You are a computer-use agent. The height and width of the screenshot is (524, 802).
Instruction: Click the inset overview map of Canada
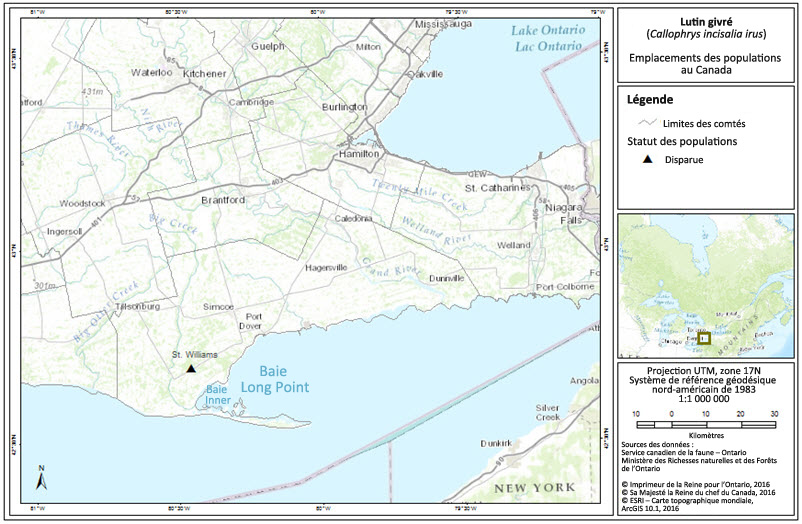click(x=707, y=286)
